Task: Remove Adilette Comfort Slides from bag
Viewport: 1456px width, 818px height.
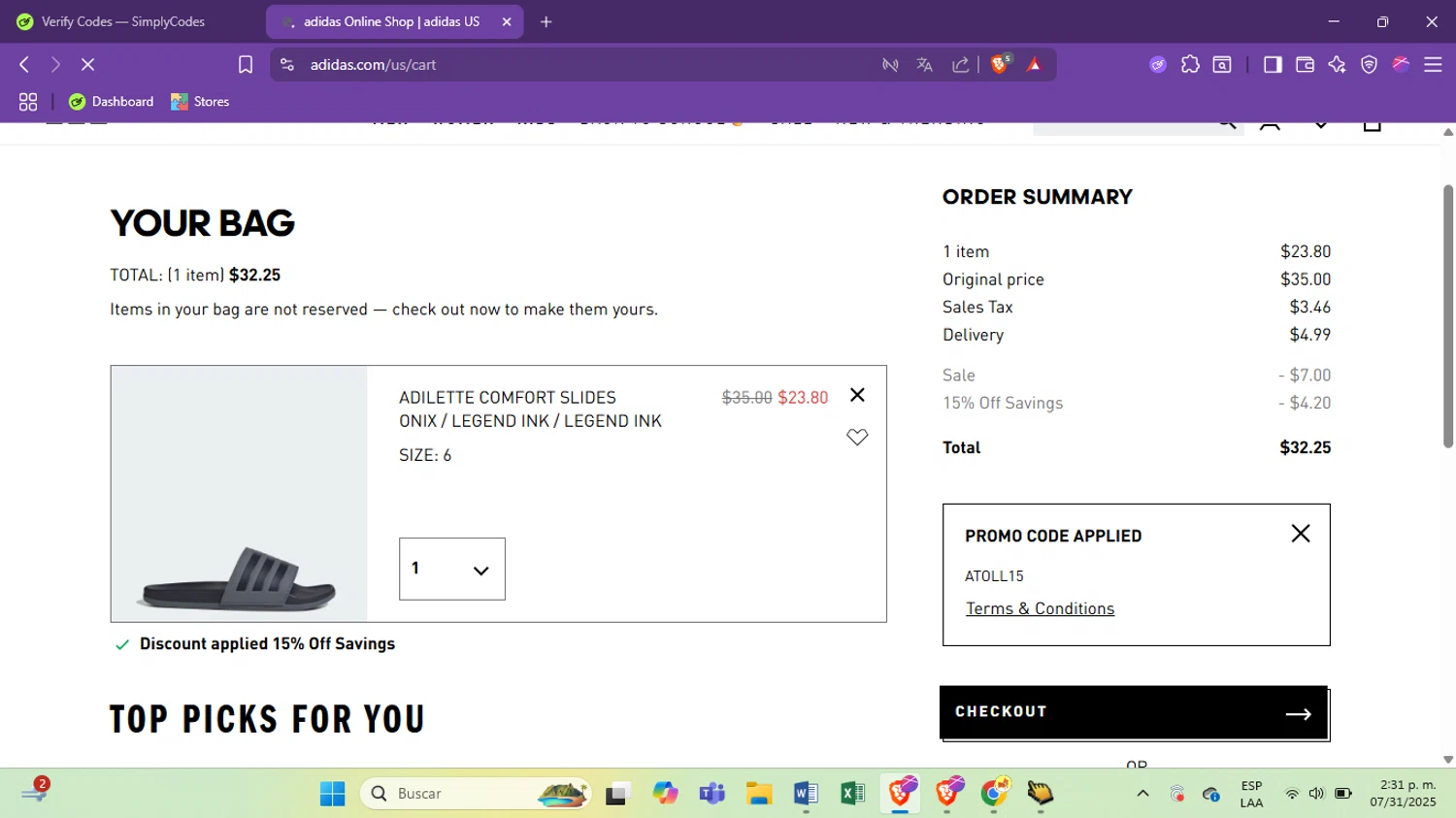Action: coord(857,395)
